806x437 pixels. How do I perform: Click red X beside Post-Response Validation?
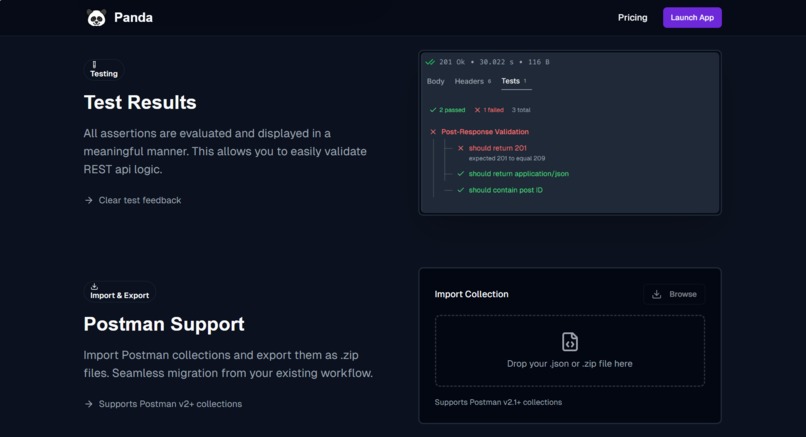pos(433,132)
